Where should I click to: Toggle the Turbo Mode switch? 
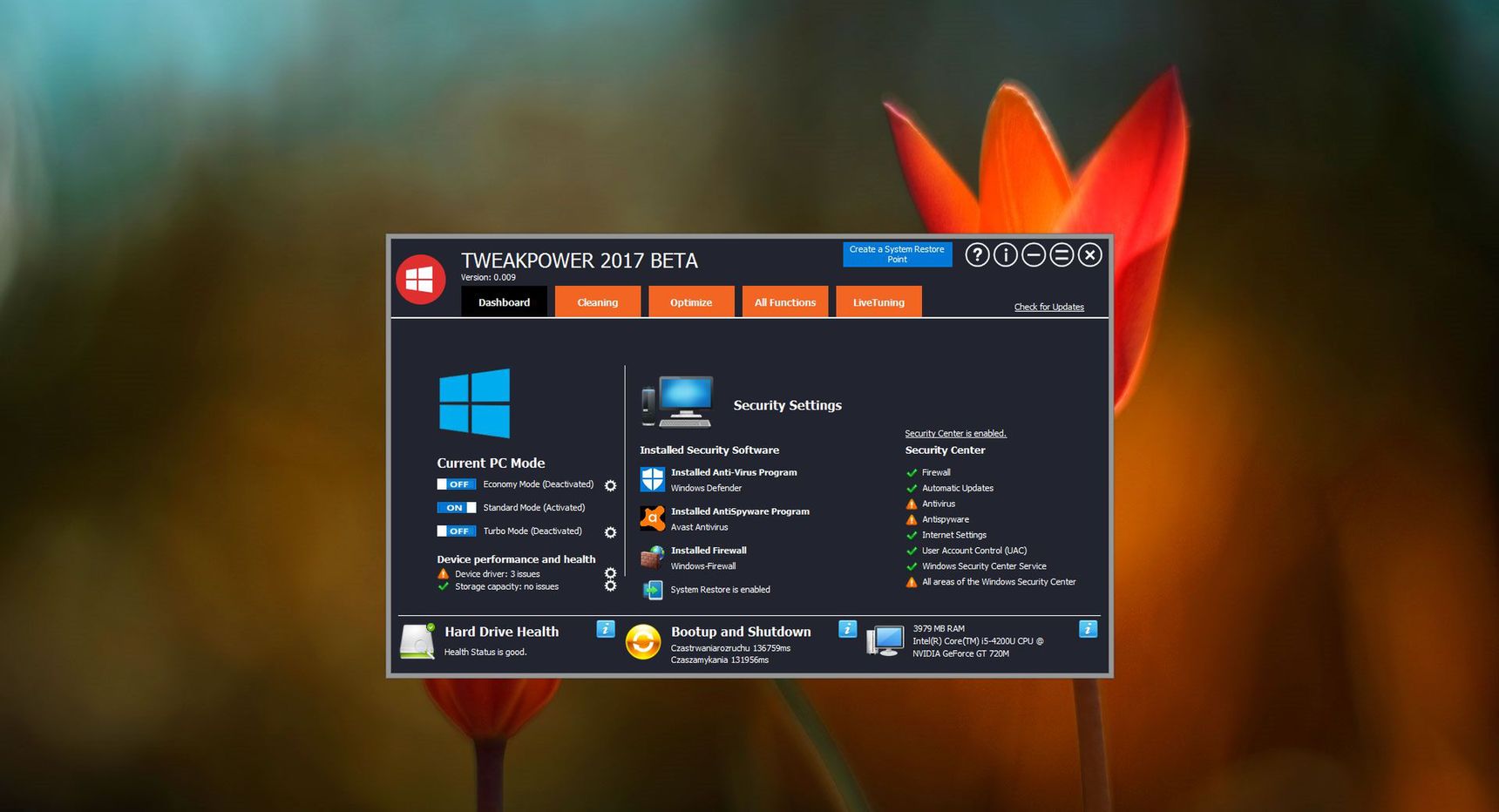[x=457, y=531]
